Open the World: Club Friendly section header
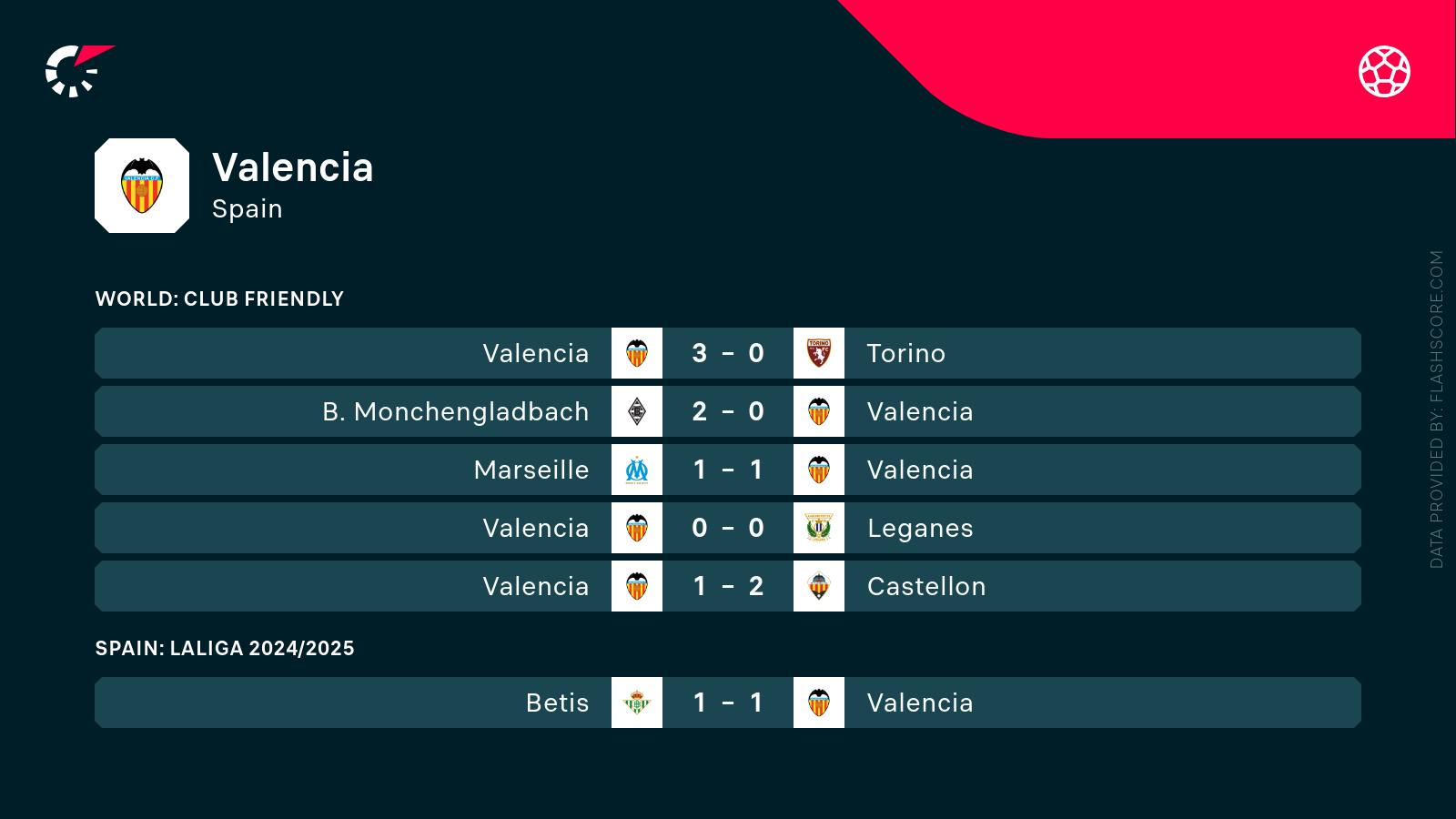 [x=219, y=298]
